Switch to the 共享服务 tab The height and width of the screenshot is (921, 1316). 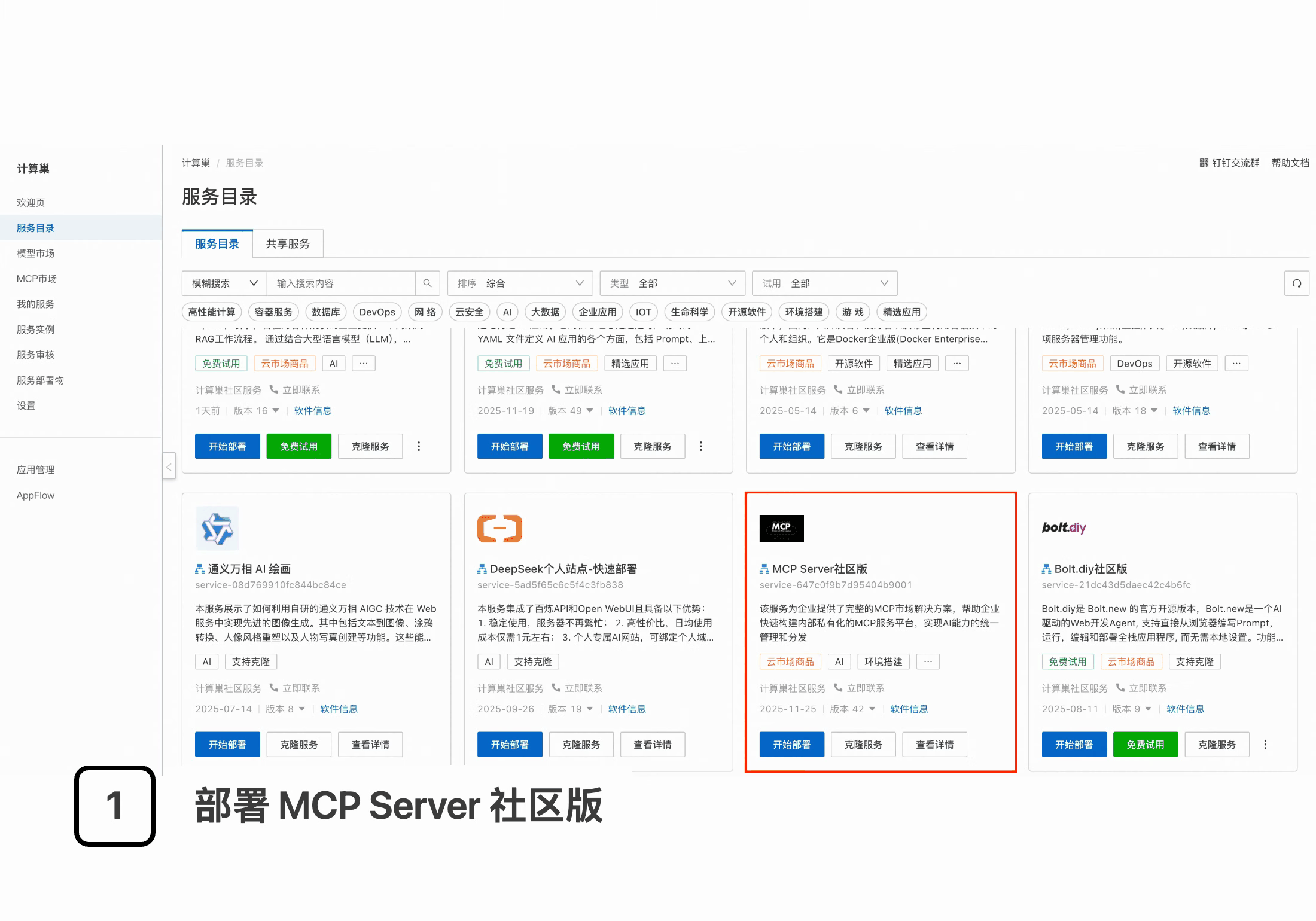click(x=288, y=244)
